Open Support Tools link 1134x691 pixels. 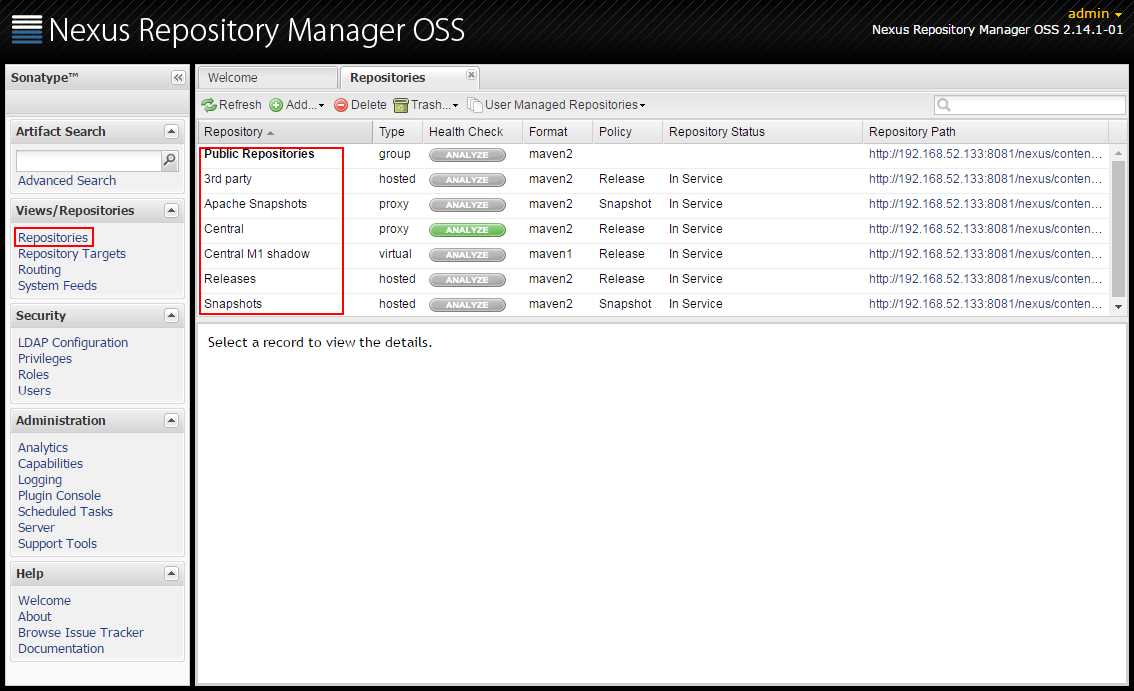click(x=57, y=543)
